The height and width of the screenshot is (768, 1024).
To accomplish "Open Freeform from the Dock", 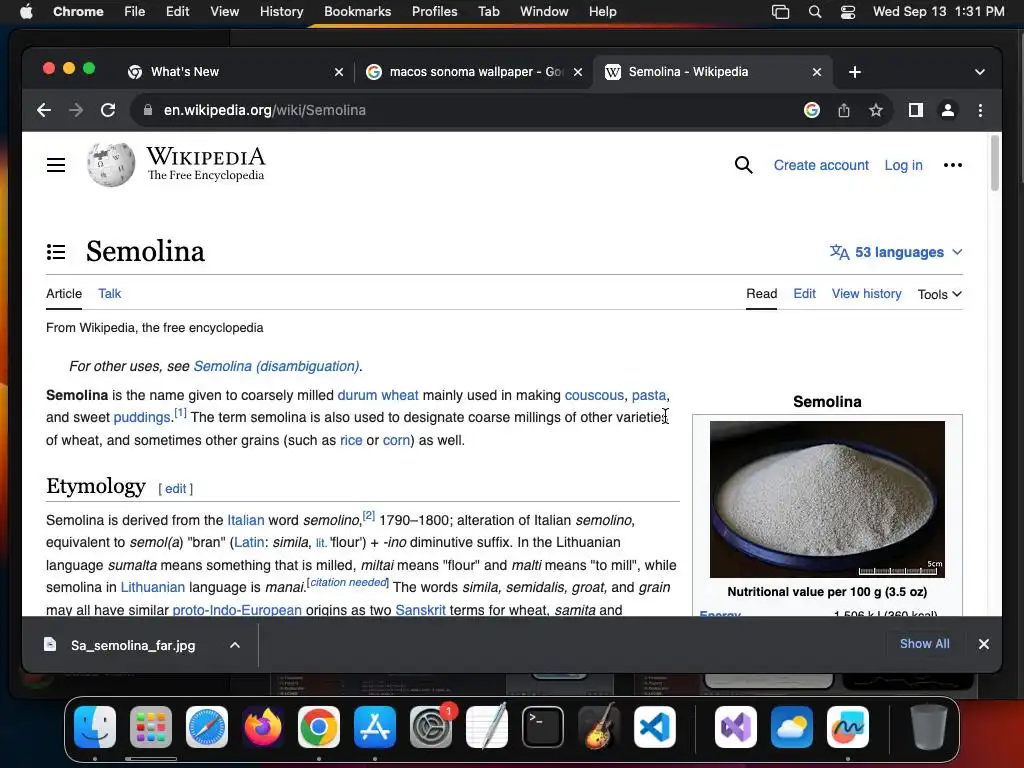I will coord(848,727).
